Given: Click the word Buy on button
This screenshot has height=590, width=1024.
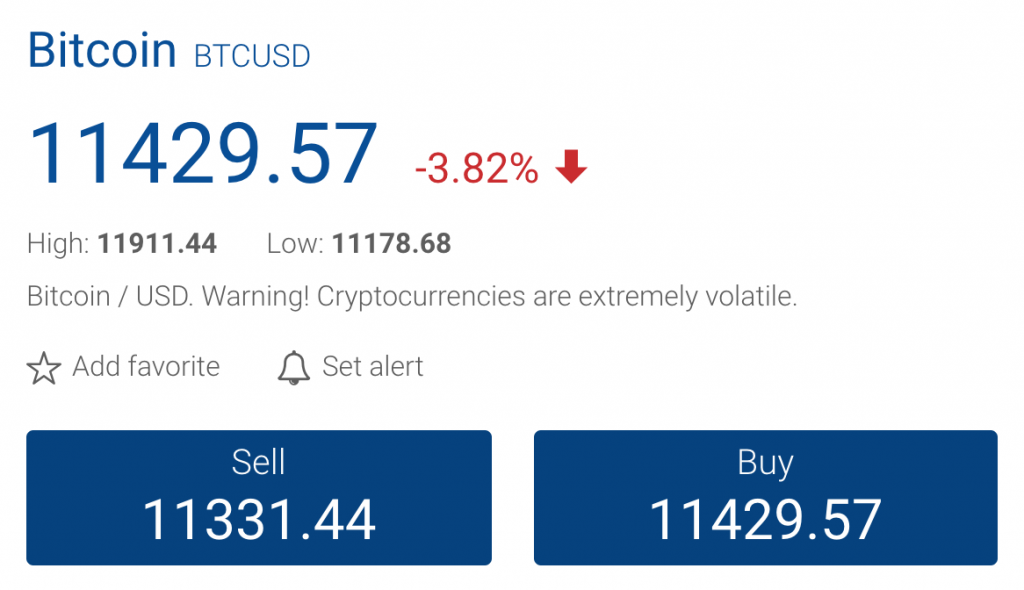Looking at the screenshot, I should click(765, 463).
